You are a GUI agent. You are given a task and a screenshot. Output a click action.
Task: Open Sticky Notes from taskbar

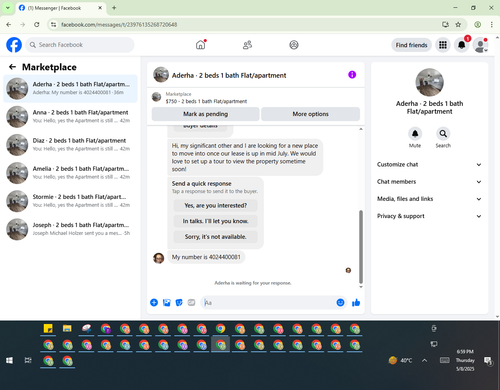click(x=48, y=329)
